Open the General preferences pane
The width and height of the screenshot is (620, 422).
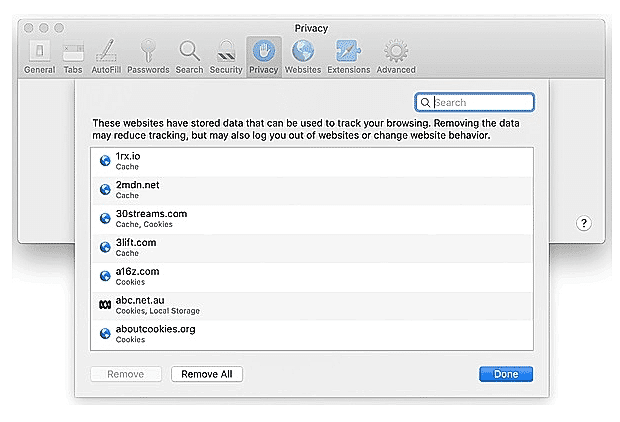[x=39, y=55]
